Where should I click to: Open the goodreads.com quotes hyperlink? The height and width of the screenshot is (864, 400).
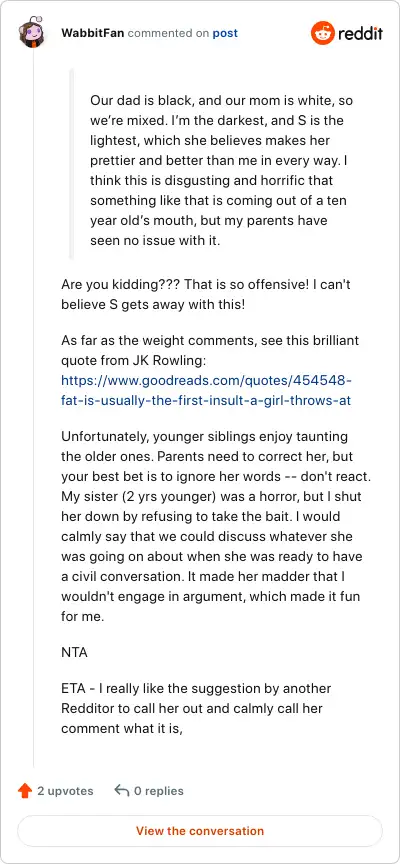(206, 391)
